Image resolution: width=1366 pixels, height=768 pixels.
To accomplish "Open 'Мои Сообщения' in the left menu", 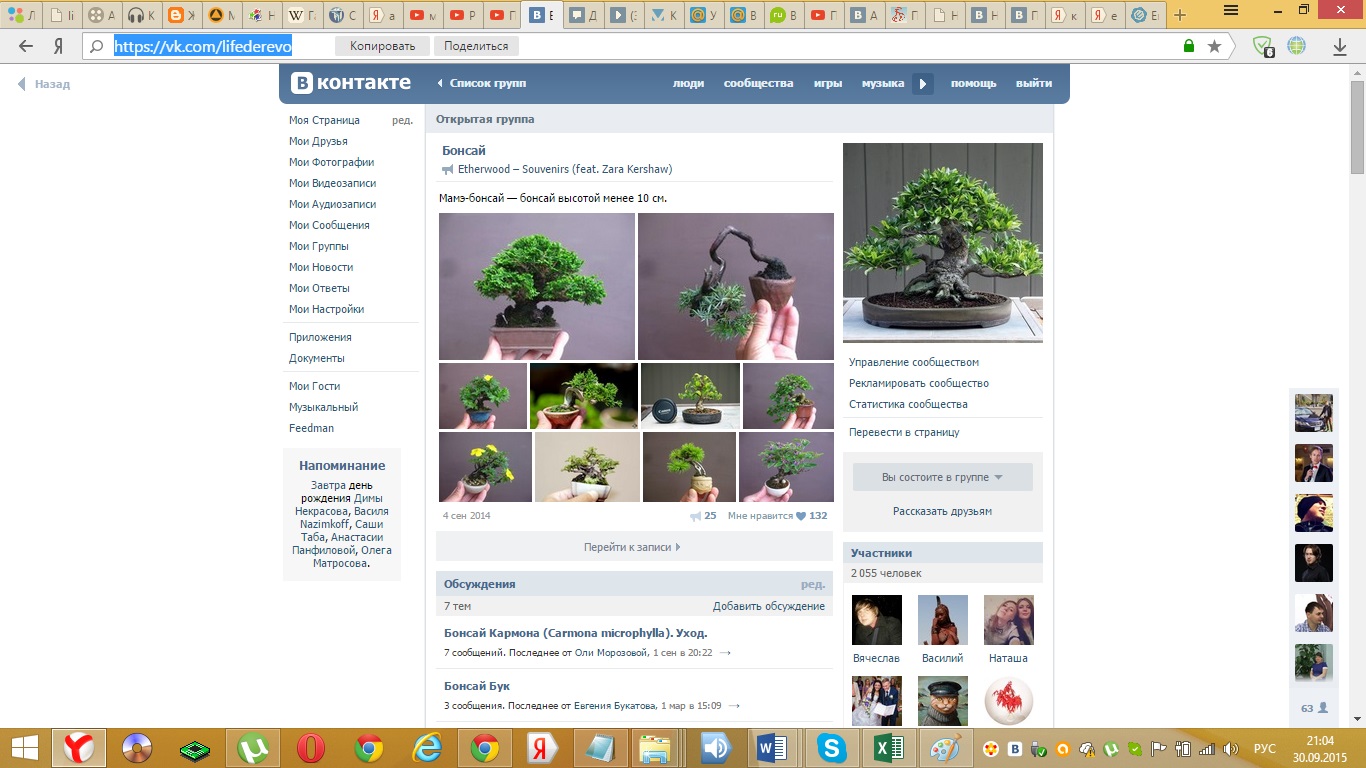I will point(329,225).
